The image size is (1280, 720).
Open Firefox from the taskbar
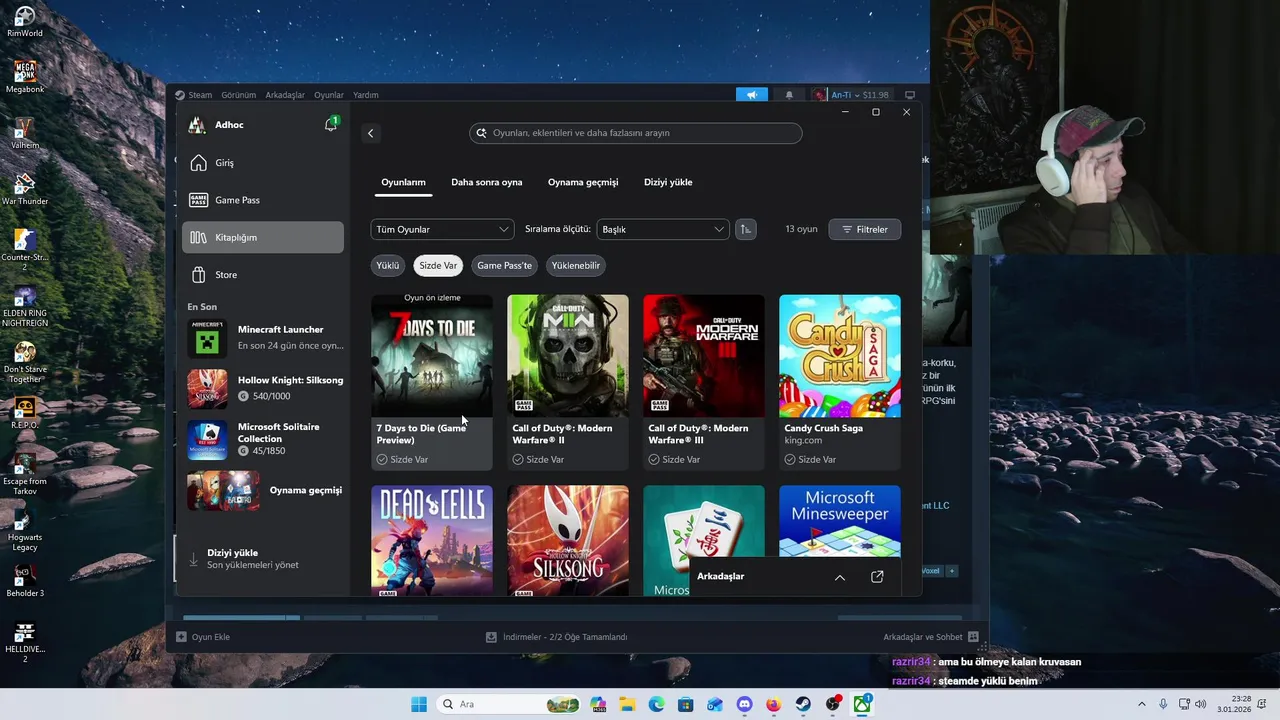773,704
